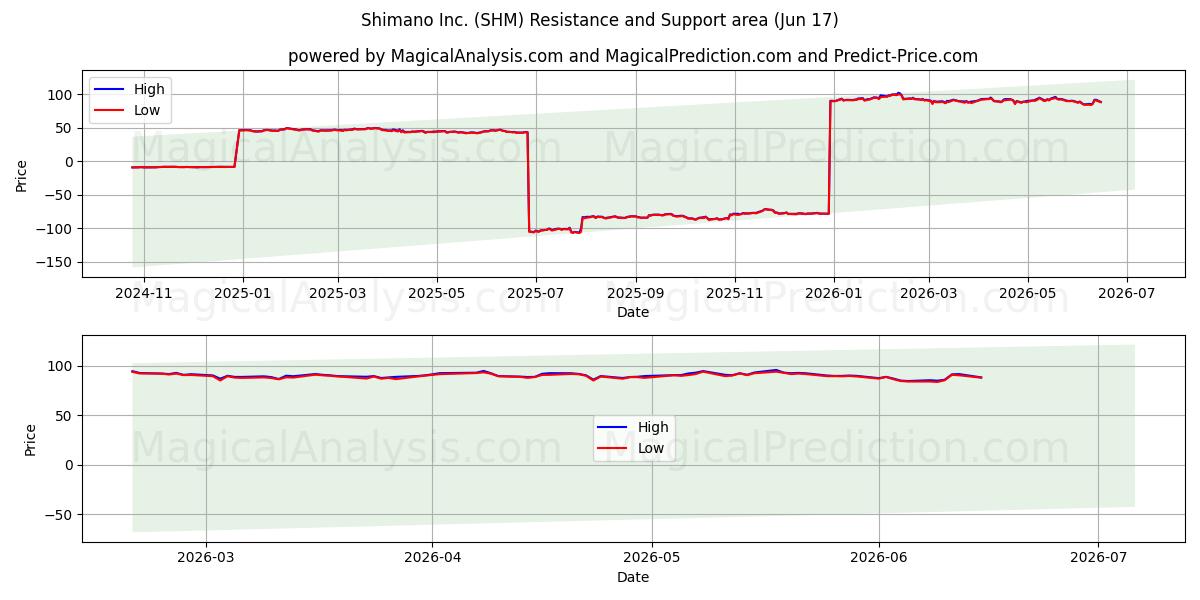Click the '2025-09' tick label on top chart
This screenshot has width=1200, height=600.
[x=636, y=292]
